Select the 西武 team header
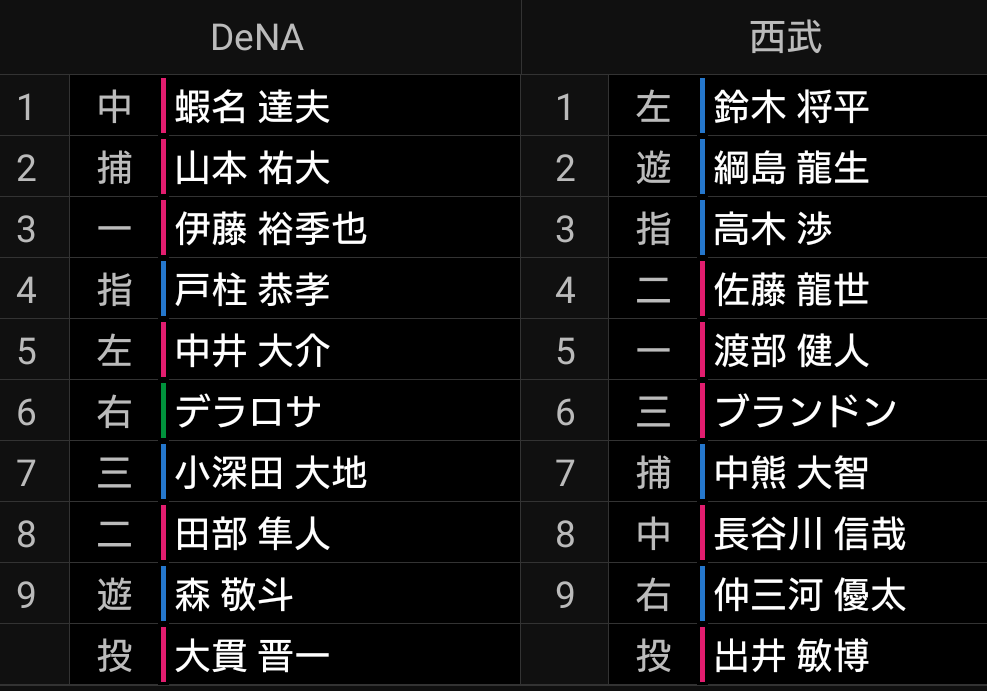 click(x=786, y=38)
